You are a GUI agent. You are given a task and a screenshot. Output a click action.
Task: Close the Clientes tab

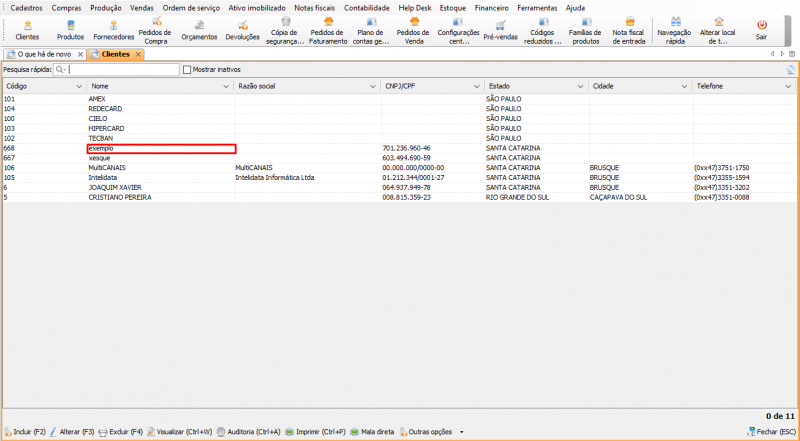point(138,54)
